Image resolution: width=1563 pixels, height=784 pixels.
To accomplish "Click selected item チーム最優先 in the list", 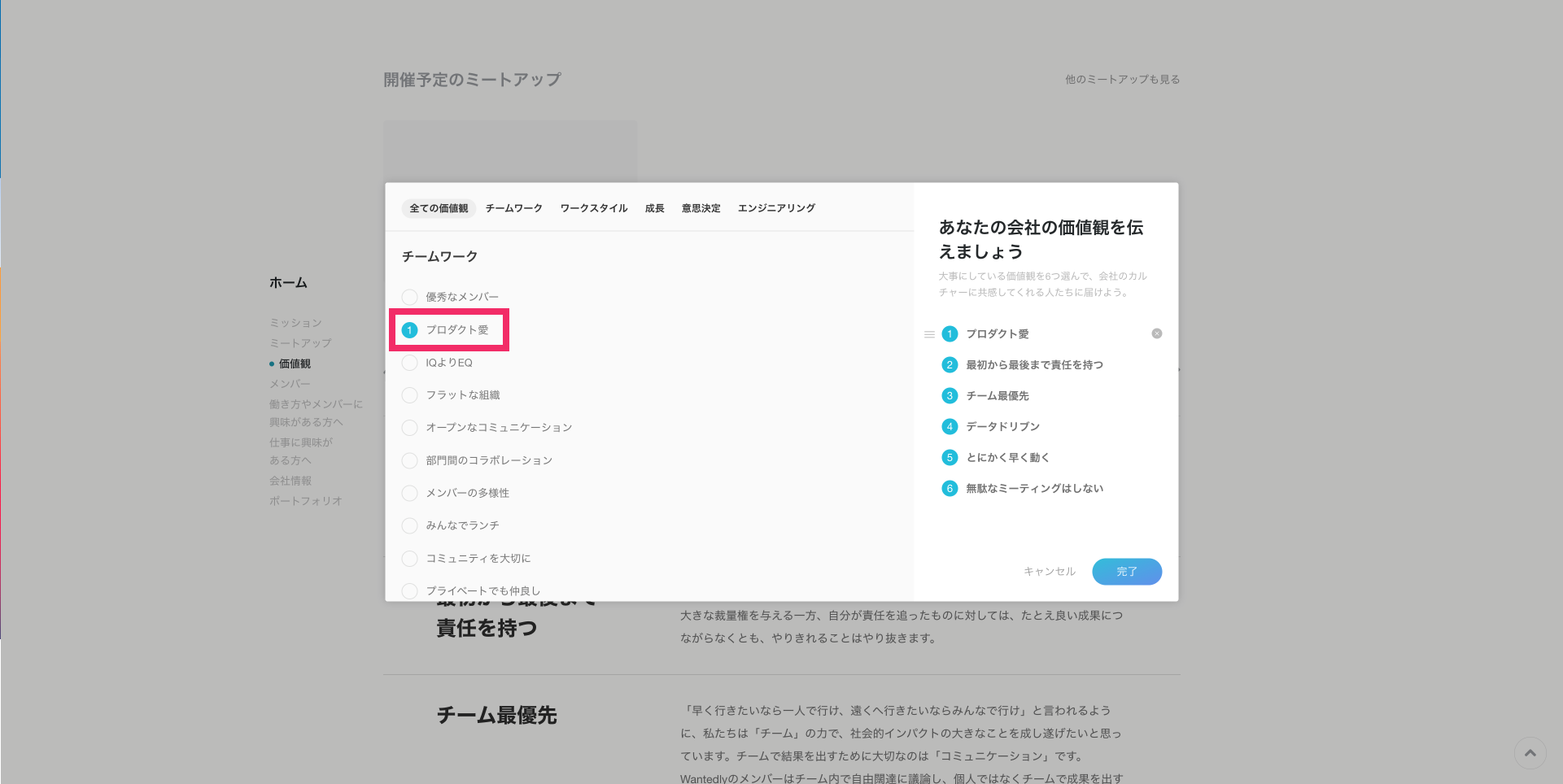I will (x=998, y=396).
